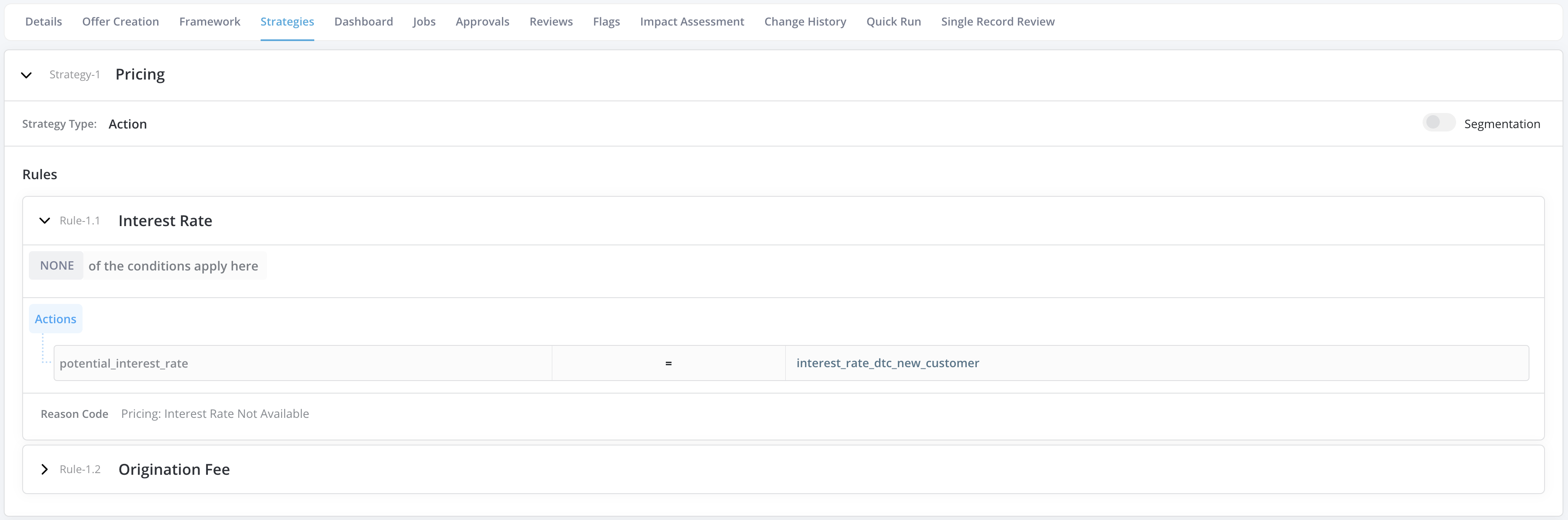This screenshot has height=520, width=1568.
Task: Open Impact Assessment tab
Action: pyautogui.click(x=691, y=22)
